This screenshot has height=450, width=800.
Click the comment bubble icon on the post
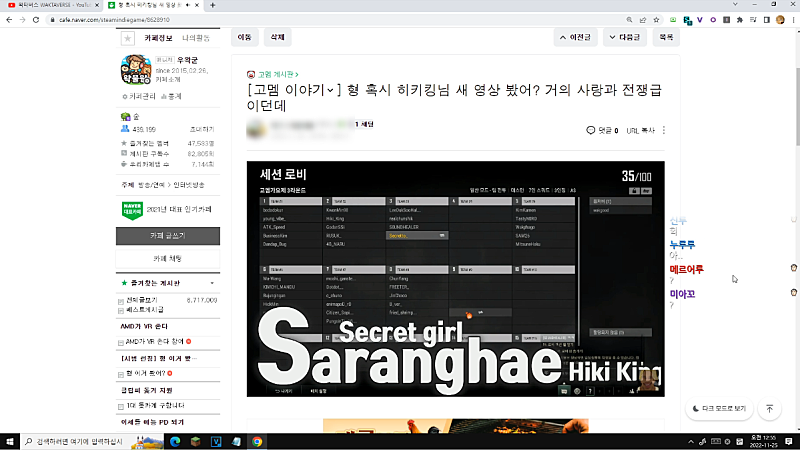tap(591, 130)
